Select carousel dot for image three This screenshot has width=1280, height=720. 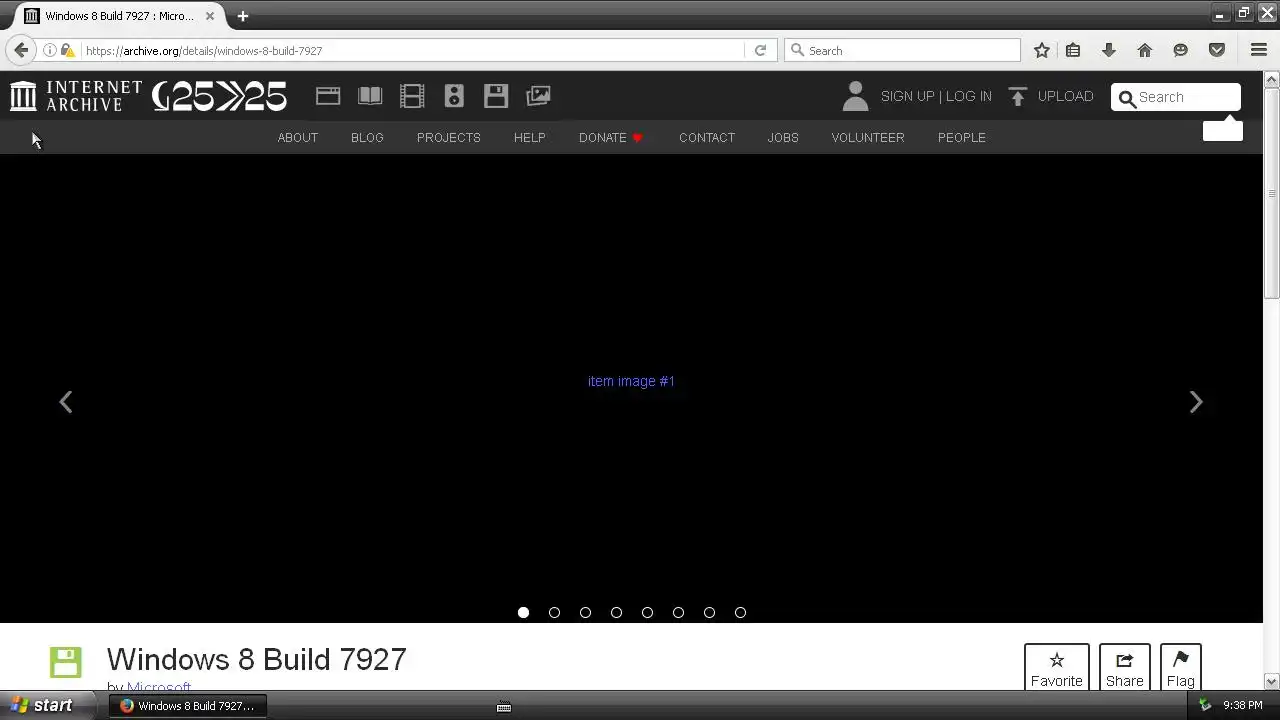(x=585, y=612)
